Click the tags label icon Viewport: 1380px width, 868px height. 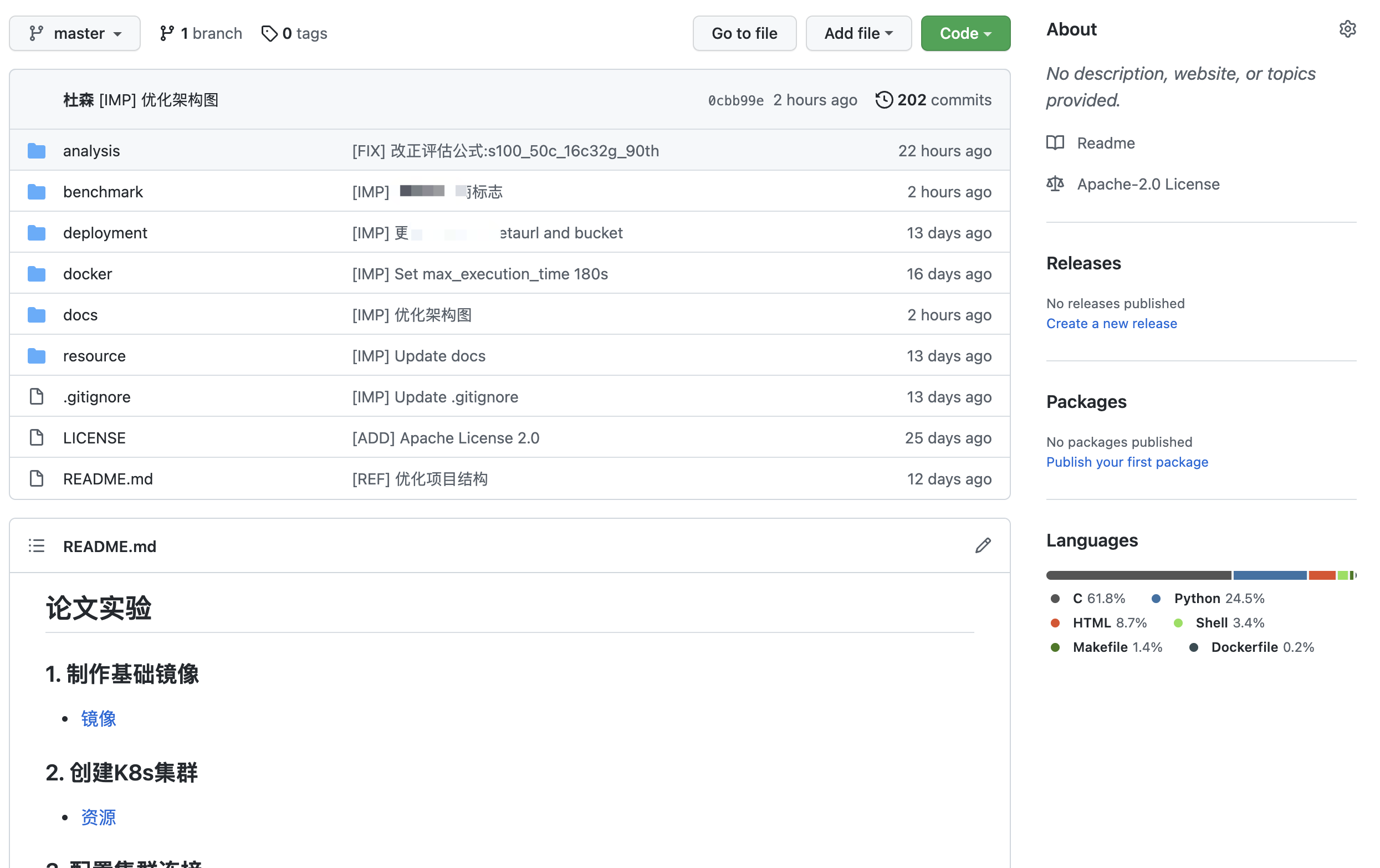(x=269, y=33)
